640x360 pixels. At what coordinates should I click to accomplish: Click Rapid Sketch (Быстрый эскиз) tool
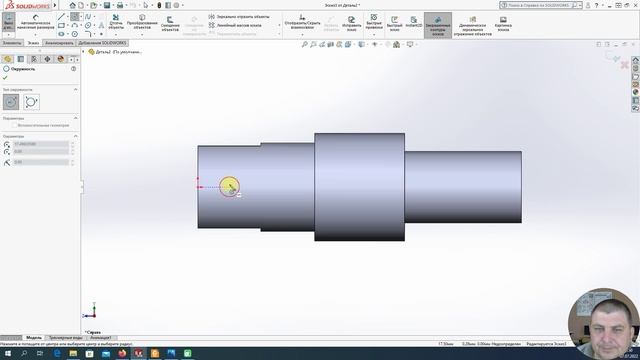pyautogui.click(x=394, y=24)
